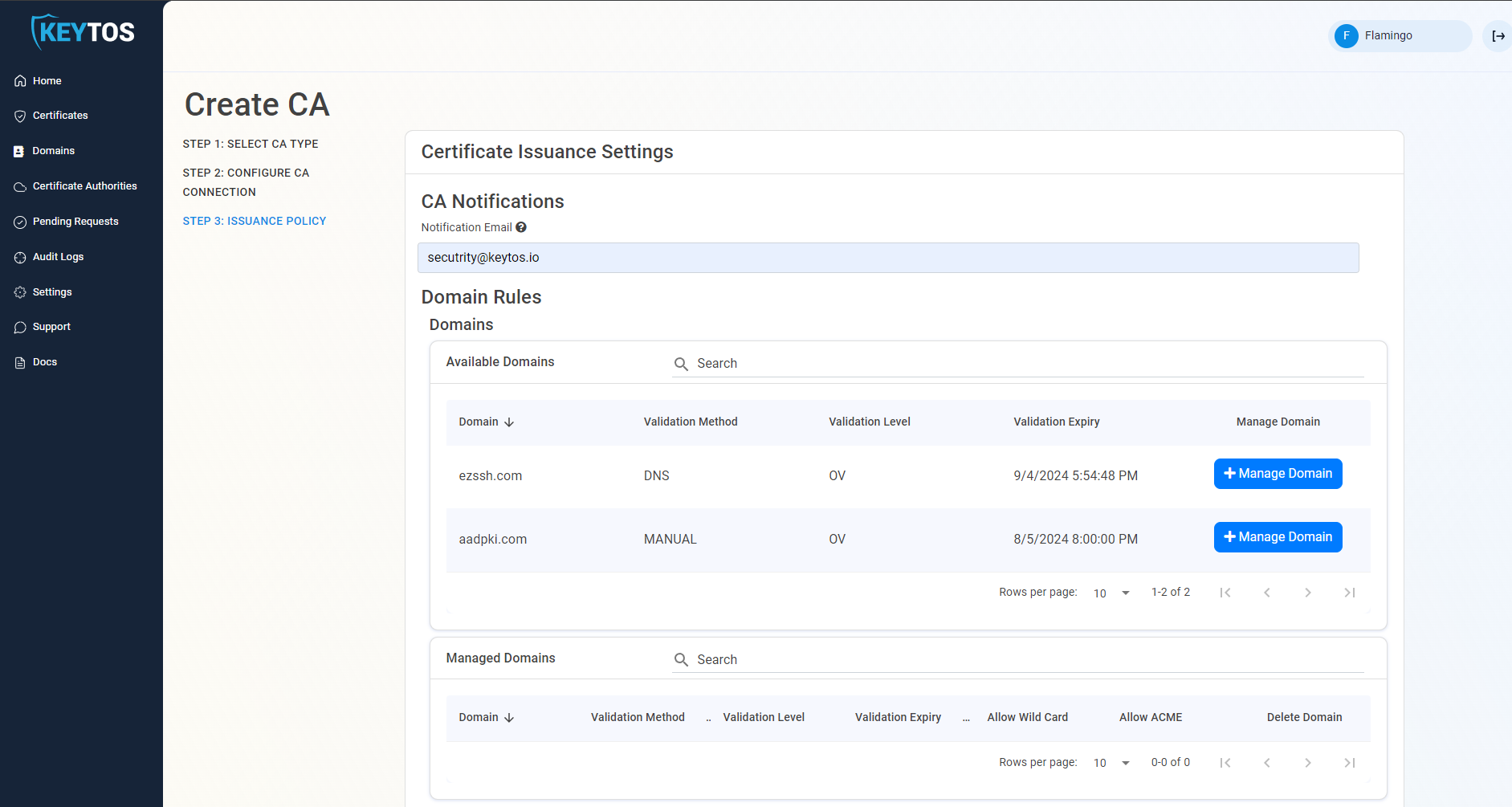
Task: Sort Available Domains by Validation Level
Action: (x=870, y=422)
